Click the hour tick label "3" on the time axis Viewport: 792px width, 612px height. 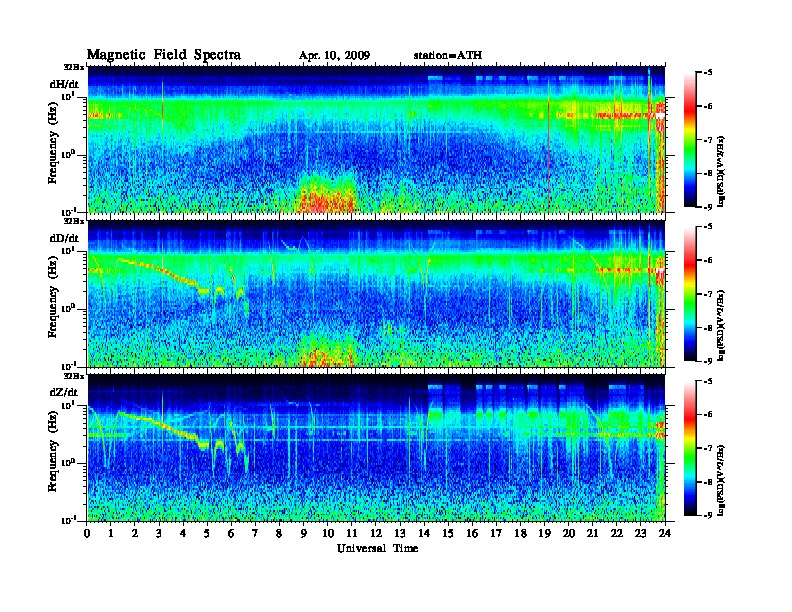(160, 534)
